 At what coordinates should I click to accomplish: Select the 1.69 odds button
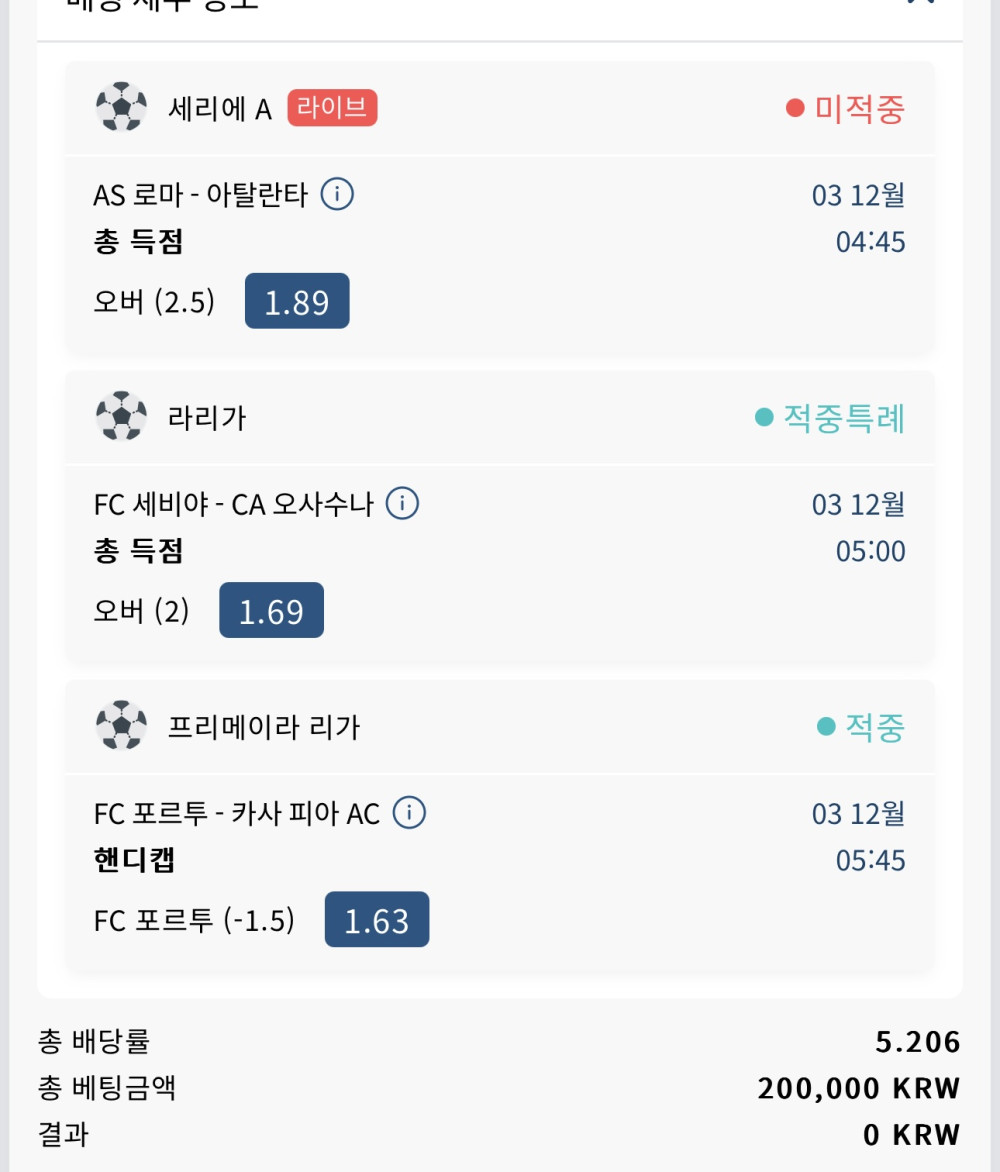[x=271, y=610]
